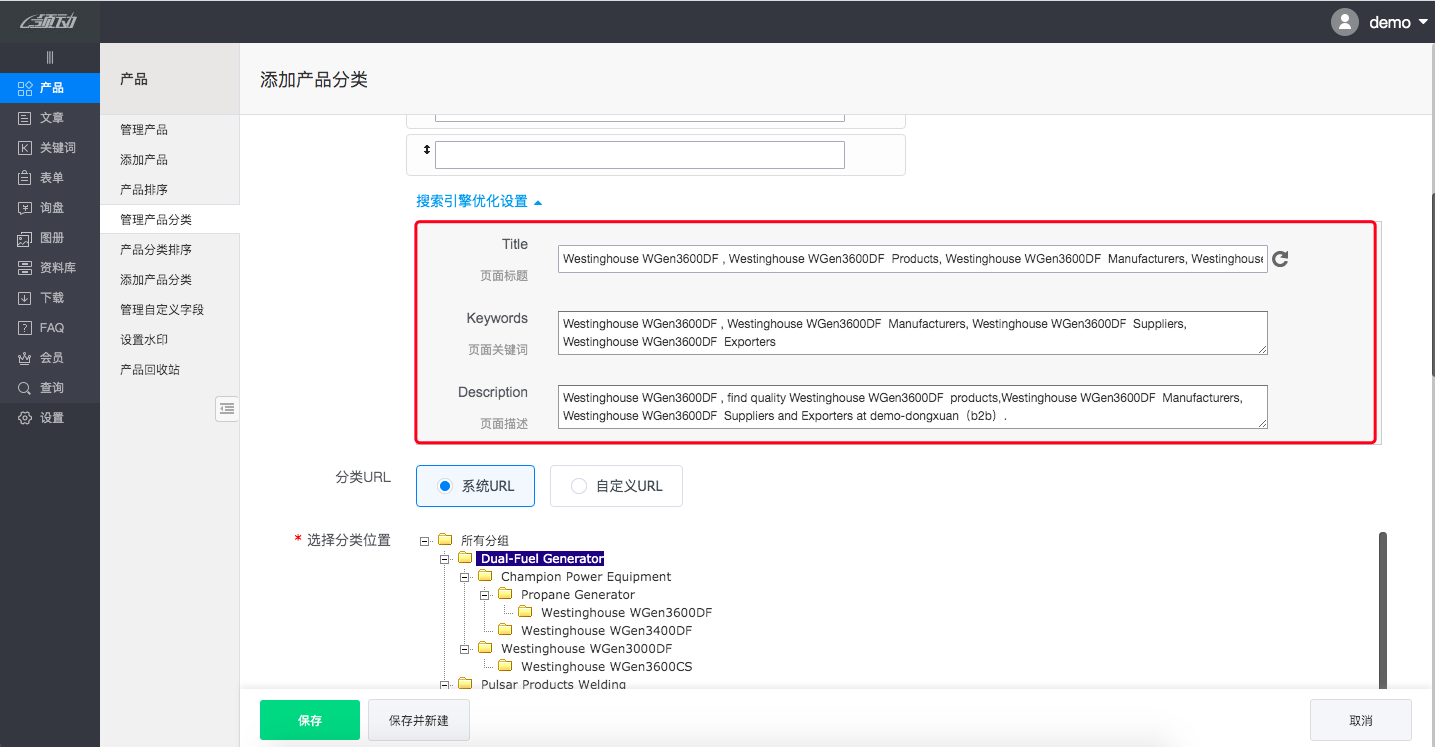Collapse the submenu panel toggle icon
The image size is (1435, 747).
[x=227, y=408]
